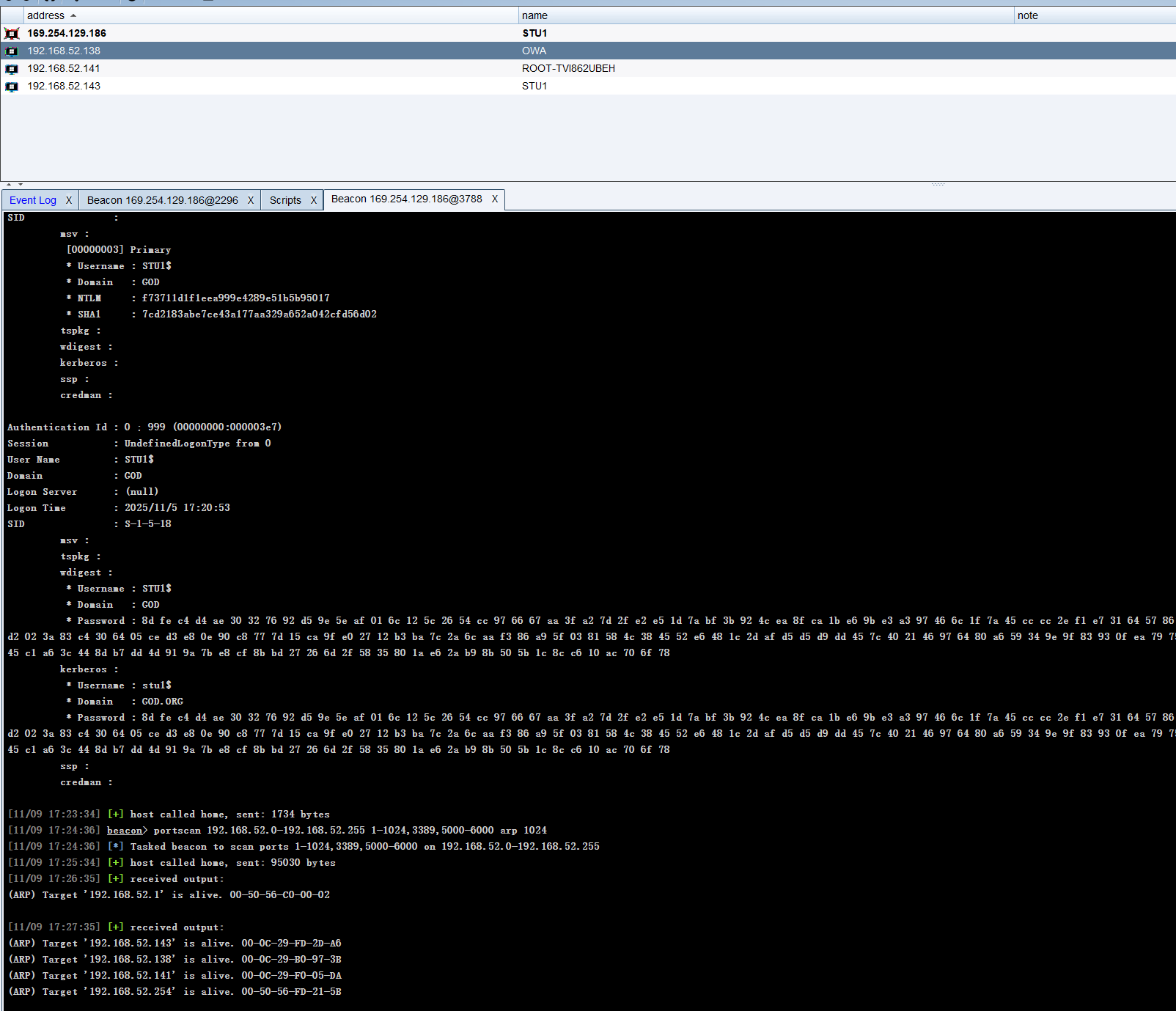Click the SHA1 hash value line
This screenshot has height=1011, width=1176.
(259, 314)
